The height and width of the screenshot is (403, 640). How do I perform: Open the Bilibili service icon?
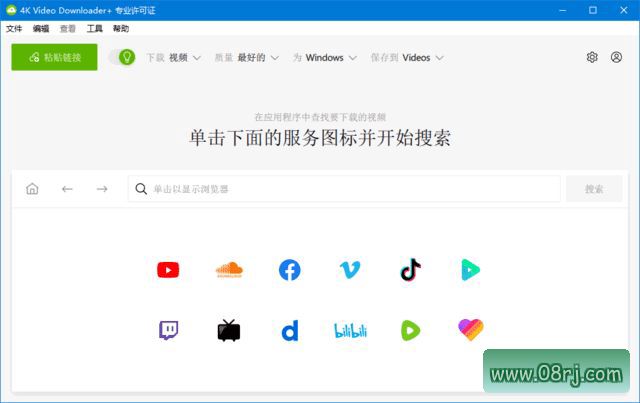point(350,330)
